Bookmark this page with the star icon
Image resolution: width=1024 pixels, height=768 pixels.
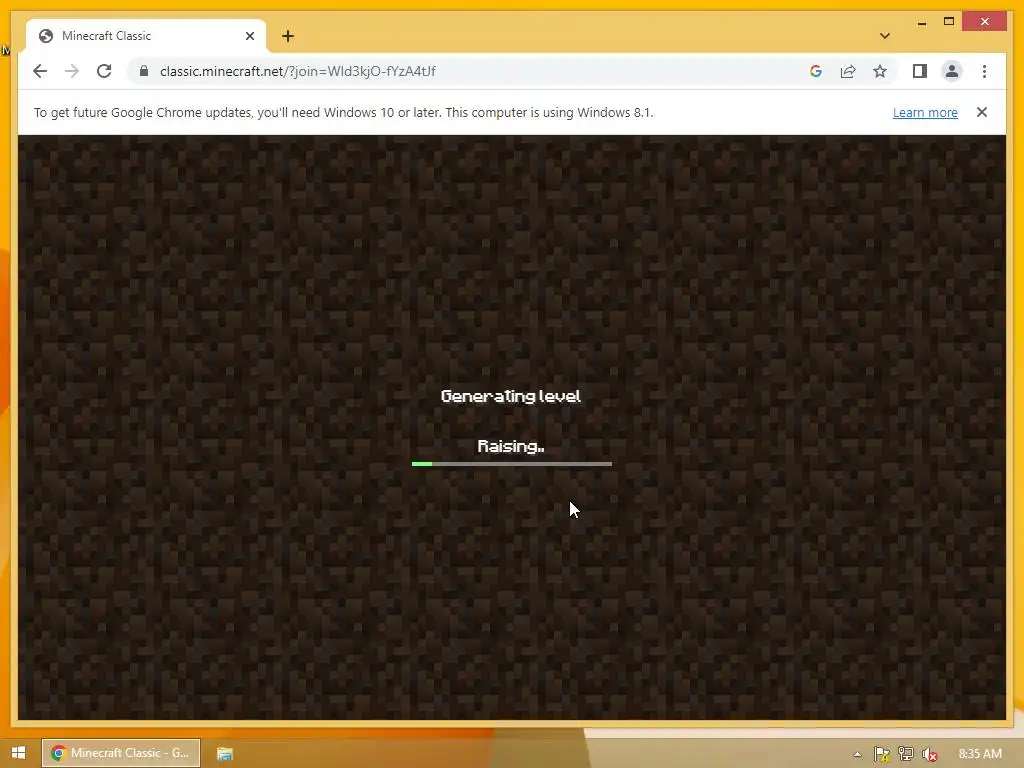[880, 71]
